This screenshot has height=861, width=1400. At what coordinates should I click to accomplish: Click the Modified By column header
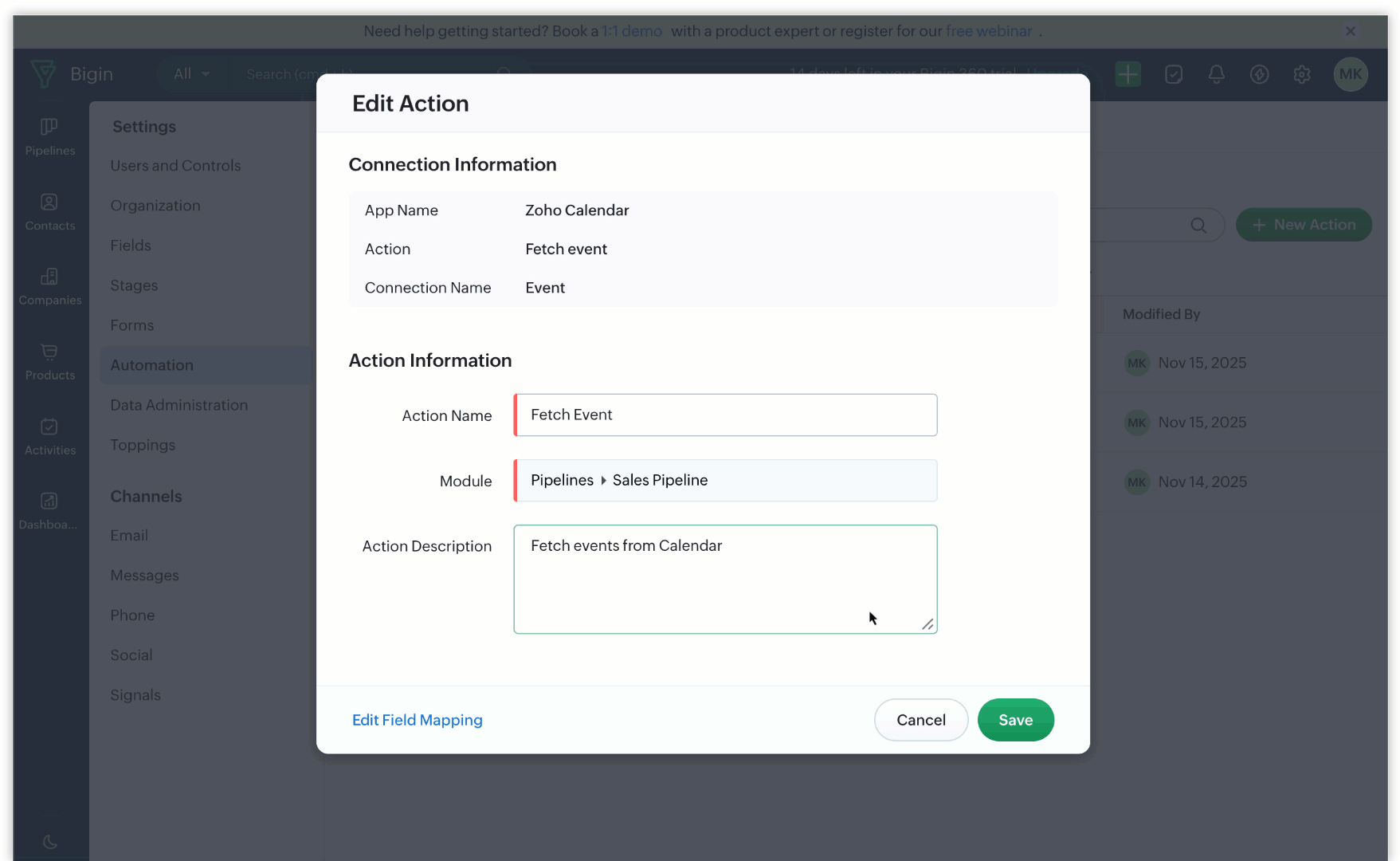pos(1161,314)
